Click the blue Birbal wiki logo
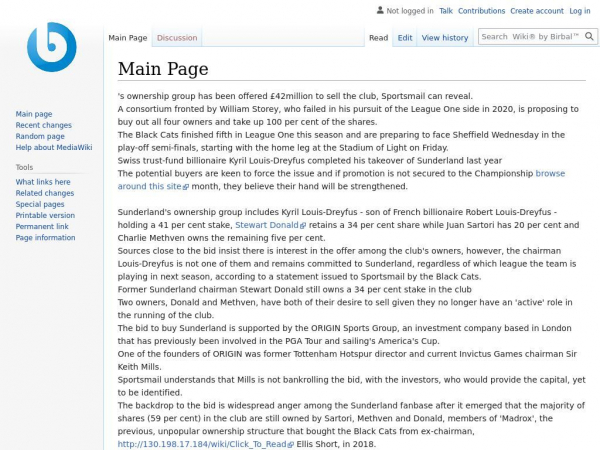 (x=52, y=47)
